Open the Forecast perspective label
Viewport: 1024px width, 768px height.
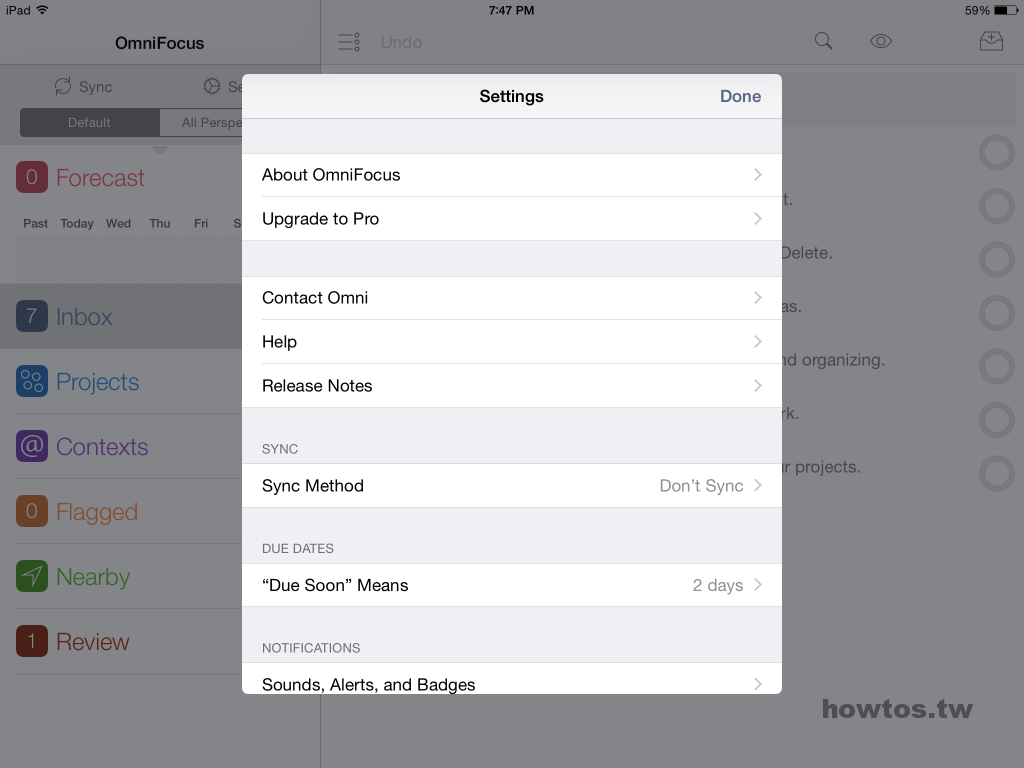(100, 178)
